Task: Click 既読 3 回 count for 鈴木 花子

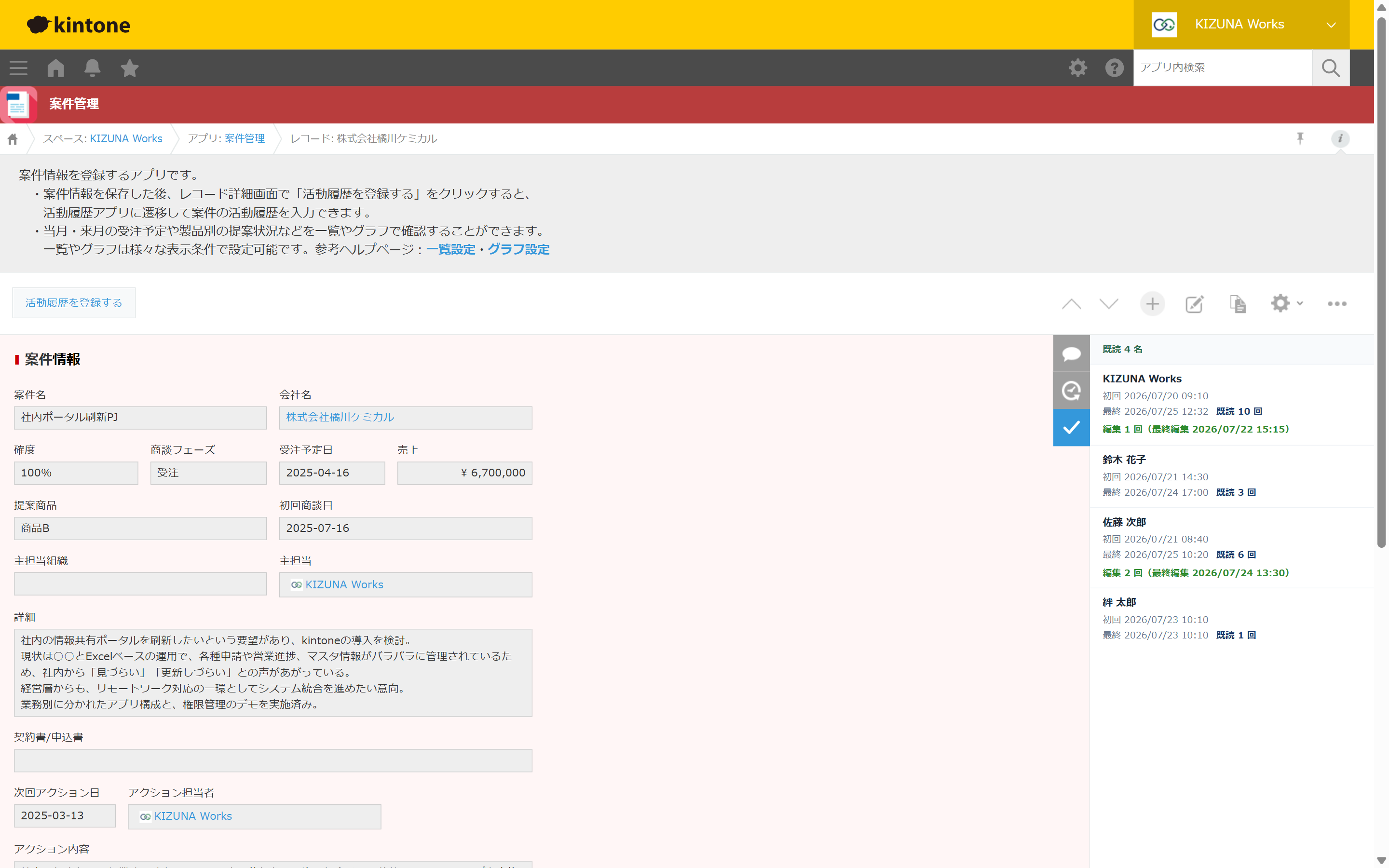Action: (1236, 492)
